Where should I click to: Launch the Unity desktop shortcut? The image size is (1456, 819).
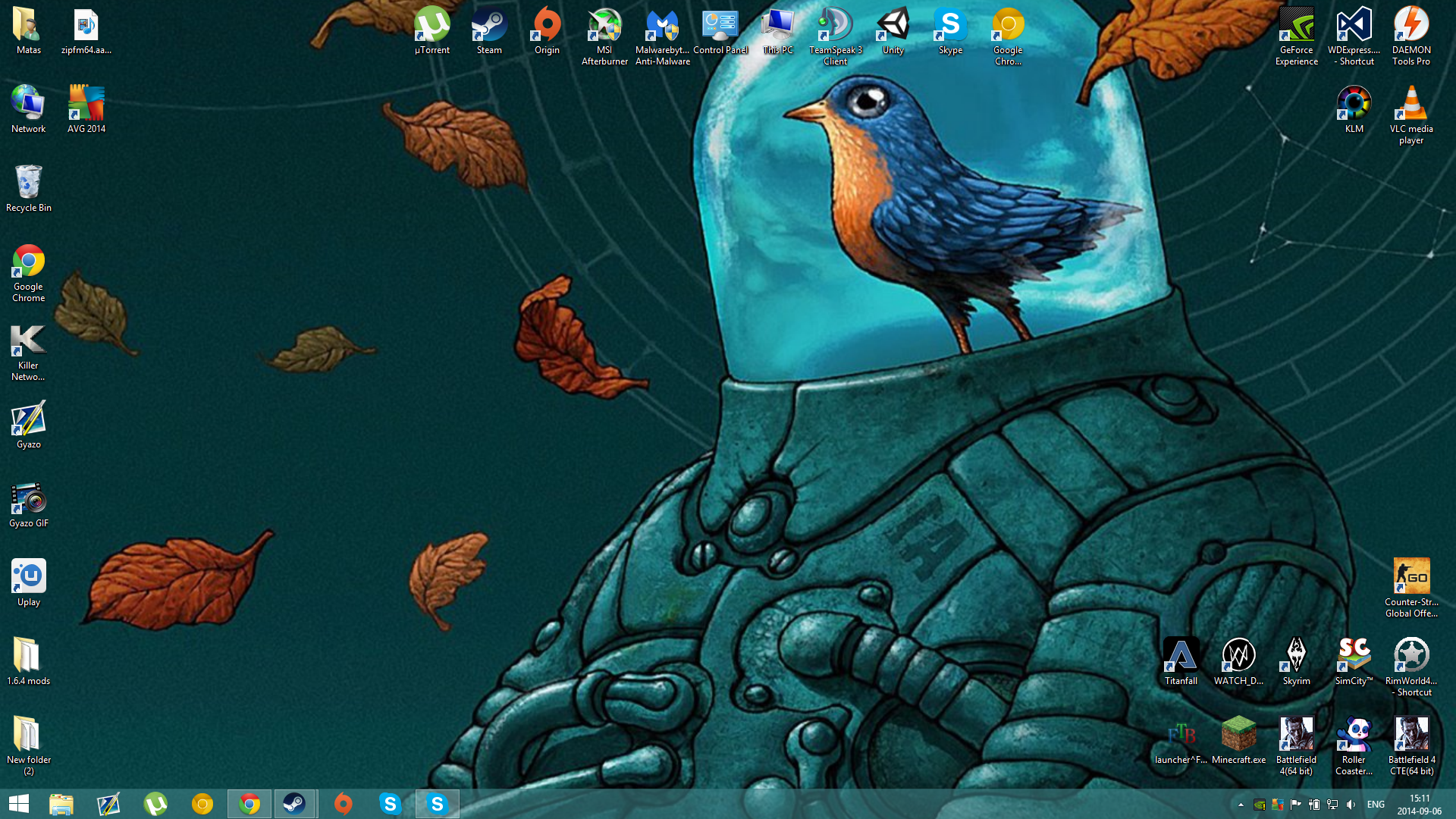pyautogui.click(x=893, y=30)
